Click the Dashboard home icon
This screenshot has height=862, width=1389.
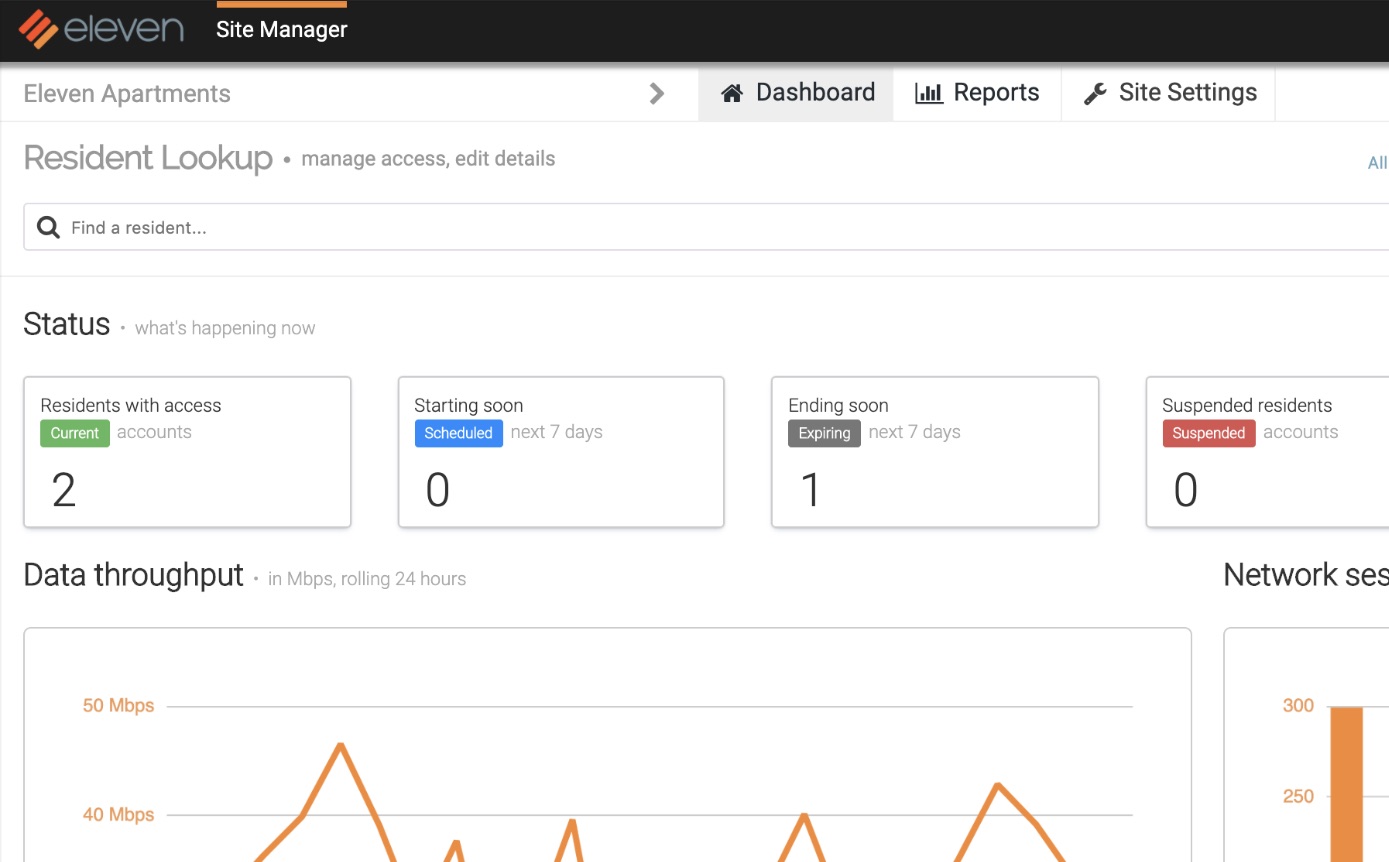click(732, 93)
